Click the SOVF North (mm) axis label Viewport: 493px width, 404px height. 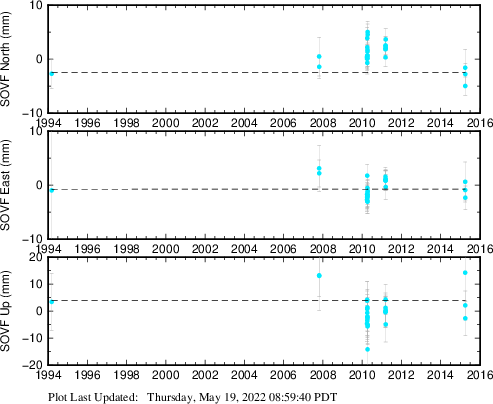click(5, 59)
